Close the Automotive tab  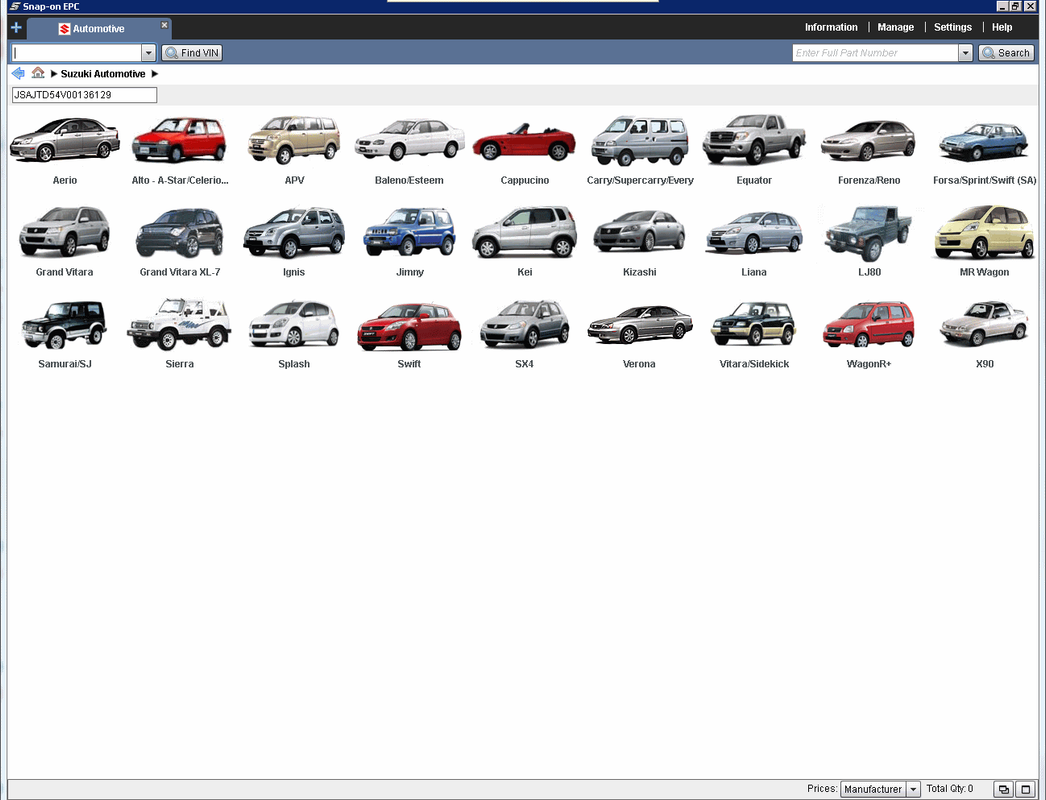coord(164,25)
